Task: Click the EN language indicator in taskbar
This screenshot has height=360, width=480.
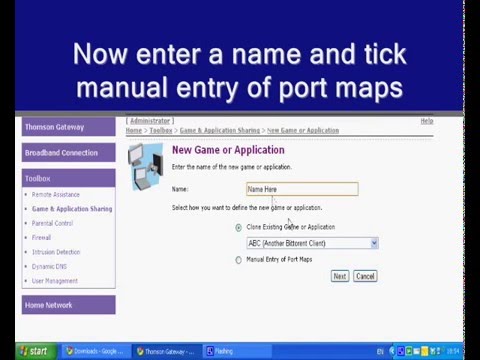Action: [380, 351]
